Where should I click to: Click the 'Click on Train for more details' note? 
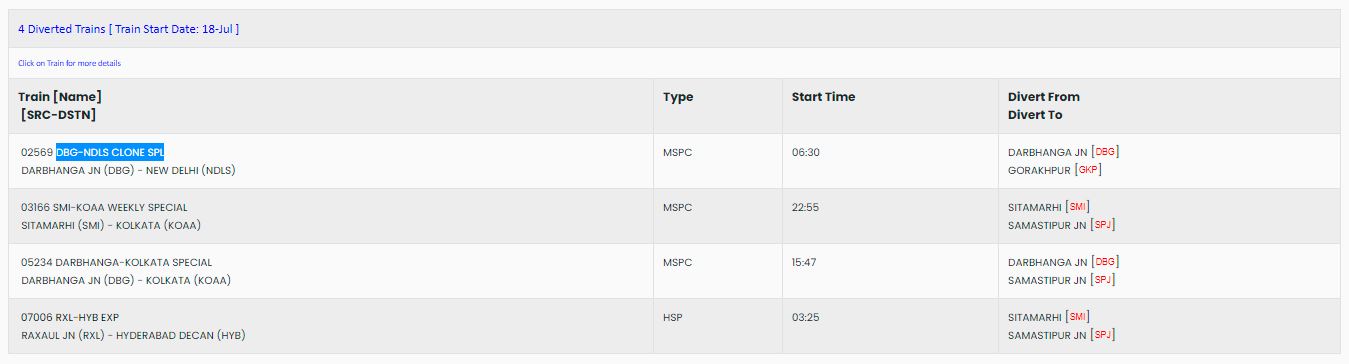click(69, 63)
